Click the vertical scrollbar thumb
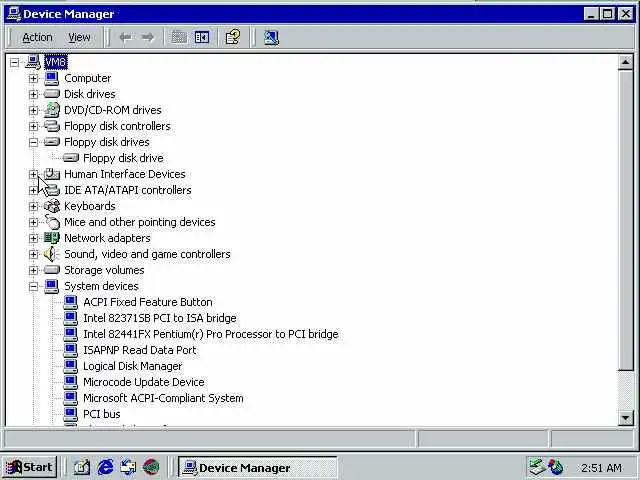This screenshot has height=480, width=640. [x=625, y=220]
